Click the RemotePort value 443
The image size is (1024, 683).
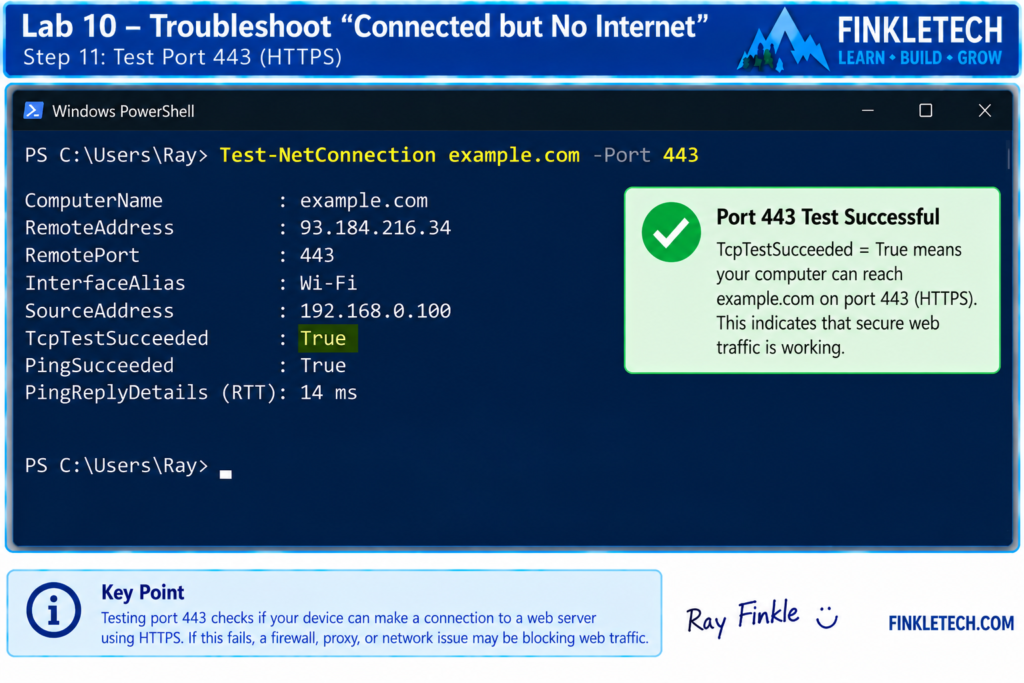[x=317, y=255]
